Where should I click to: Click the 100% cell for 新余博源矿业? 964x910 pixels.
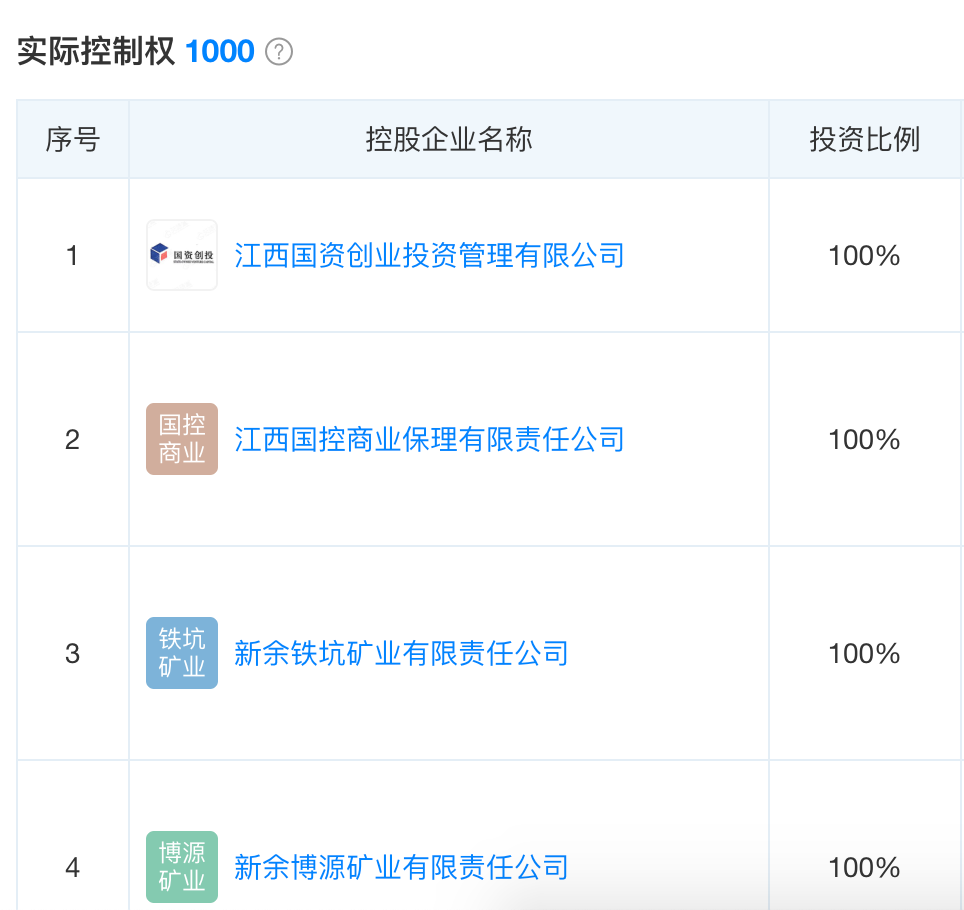click(x=864, y=867)
